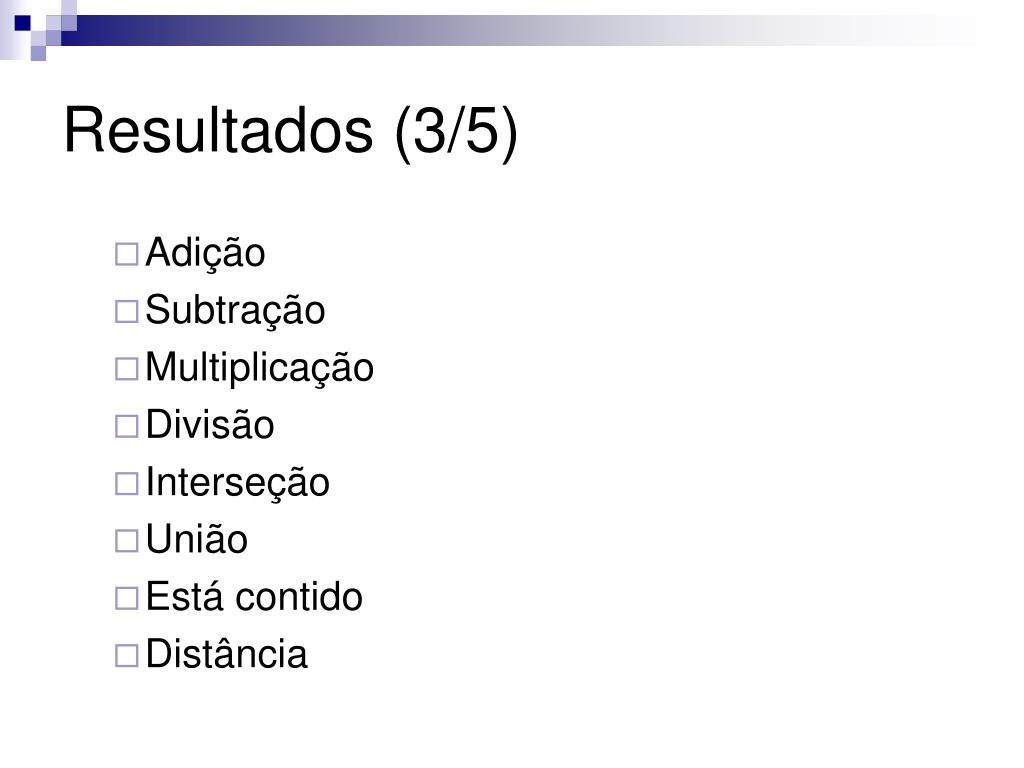
Task: Select the Adição list item text
Action: pyautogui.click(x=205, y=253)
